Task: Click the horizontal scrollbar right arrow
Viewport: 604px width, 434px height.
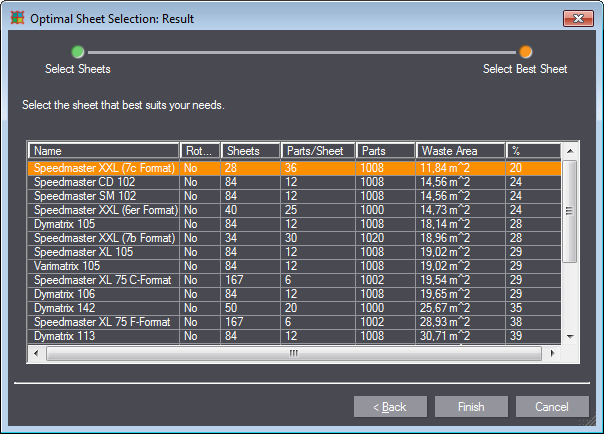Action: pyautogui.click(x=552, y=353)
